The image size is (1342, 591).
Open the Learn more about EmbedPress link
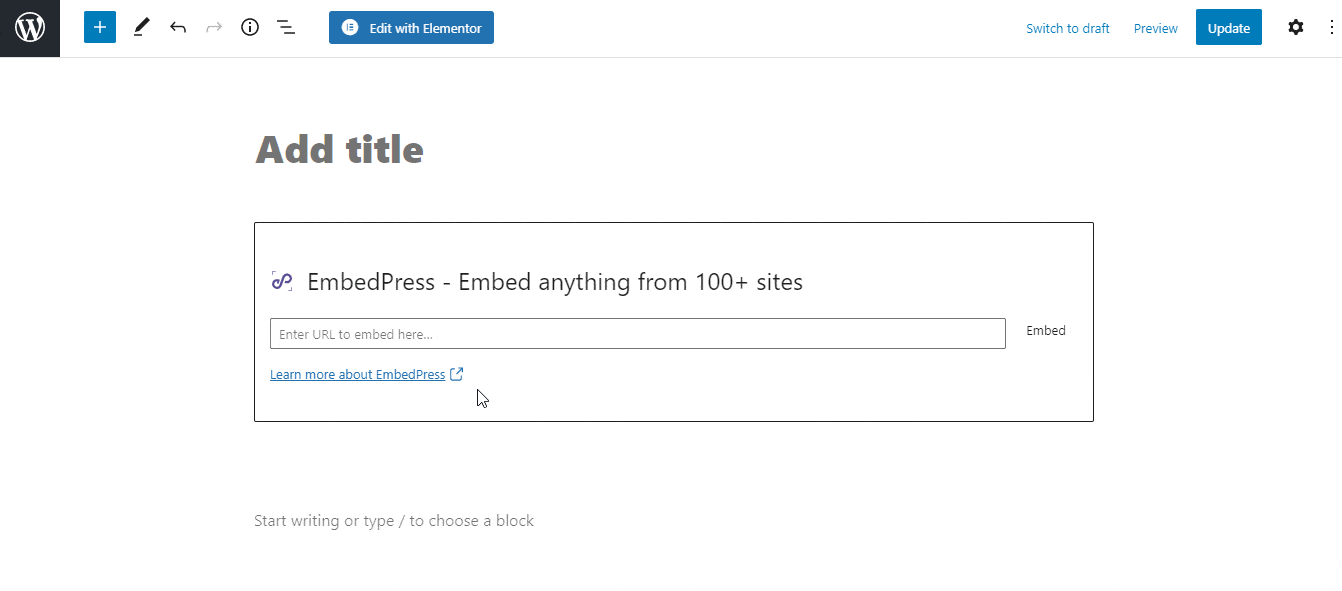pos(357,374)
